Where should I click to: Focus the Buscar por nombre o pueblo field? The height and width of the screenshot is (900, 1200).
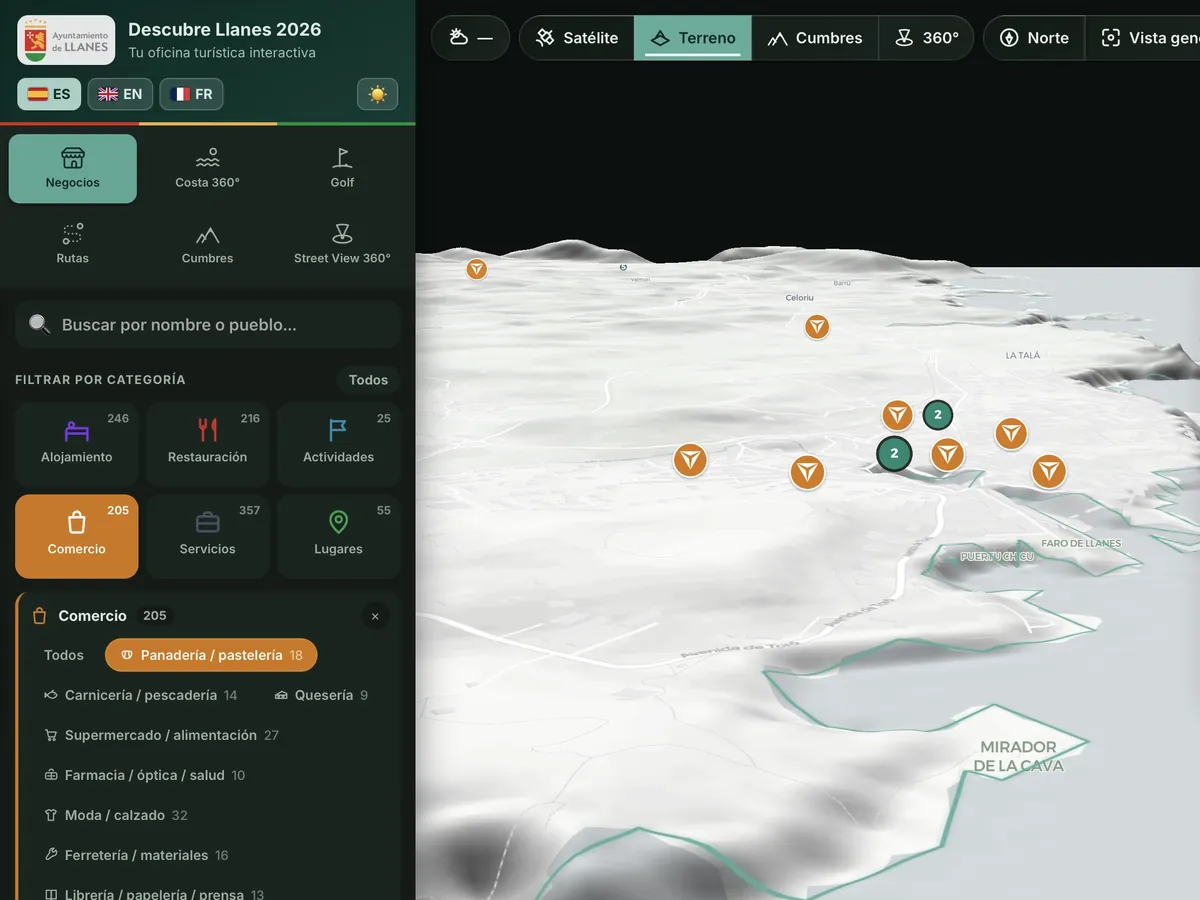tap(207, 324)
